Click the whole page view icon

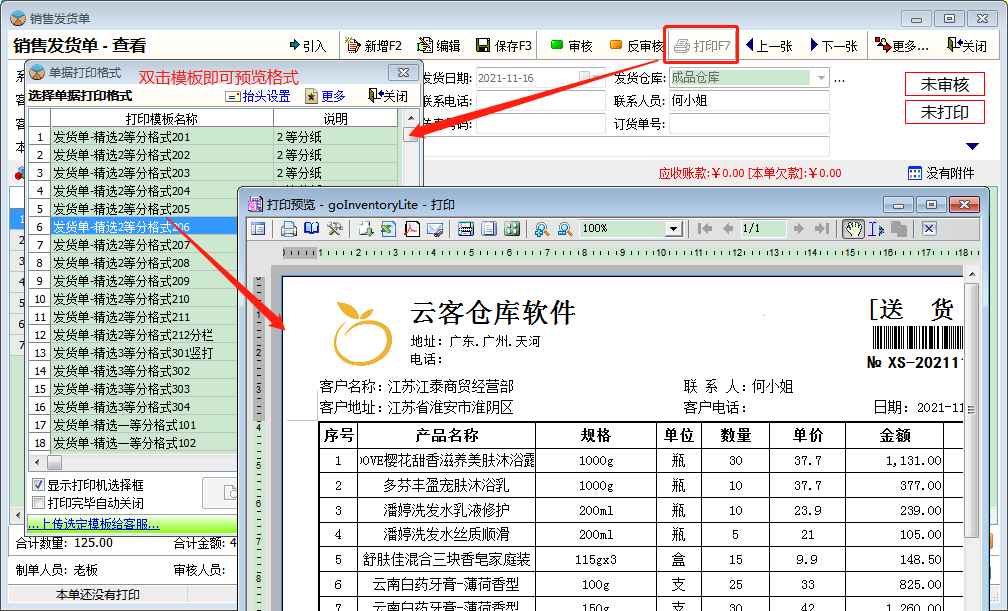489,229
